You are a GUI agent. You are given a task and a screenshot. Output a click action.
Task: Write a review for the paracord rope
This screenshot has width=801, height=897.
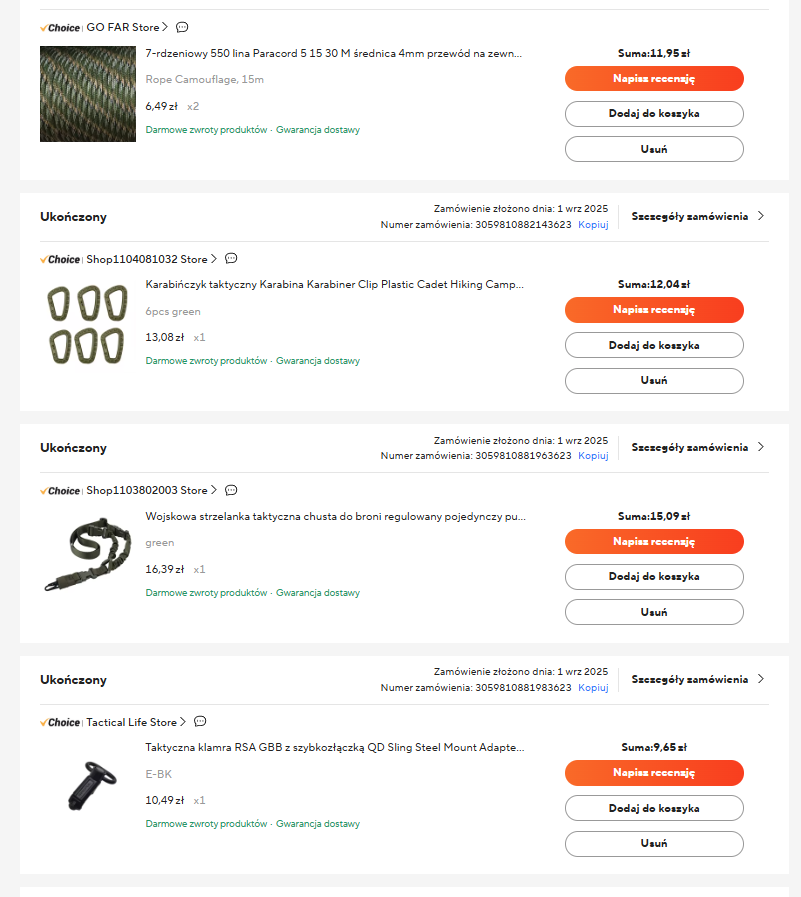pyautogui.click(x=654, y=78)
